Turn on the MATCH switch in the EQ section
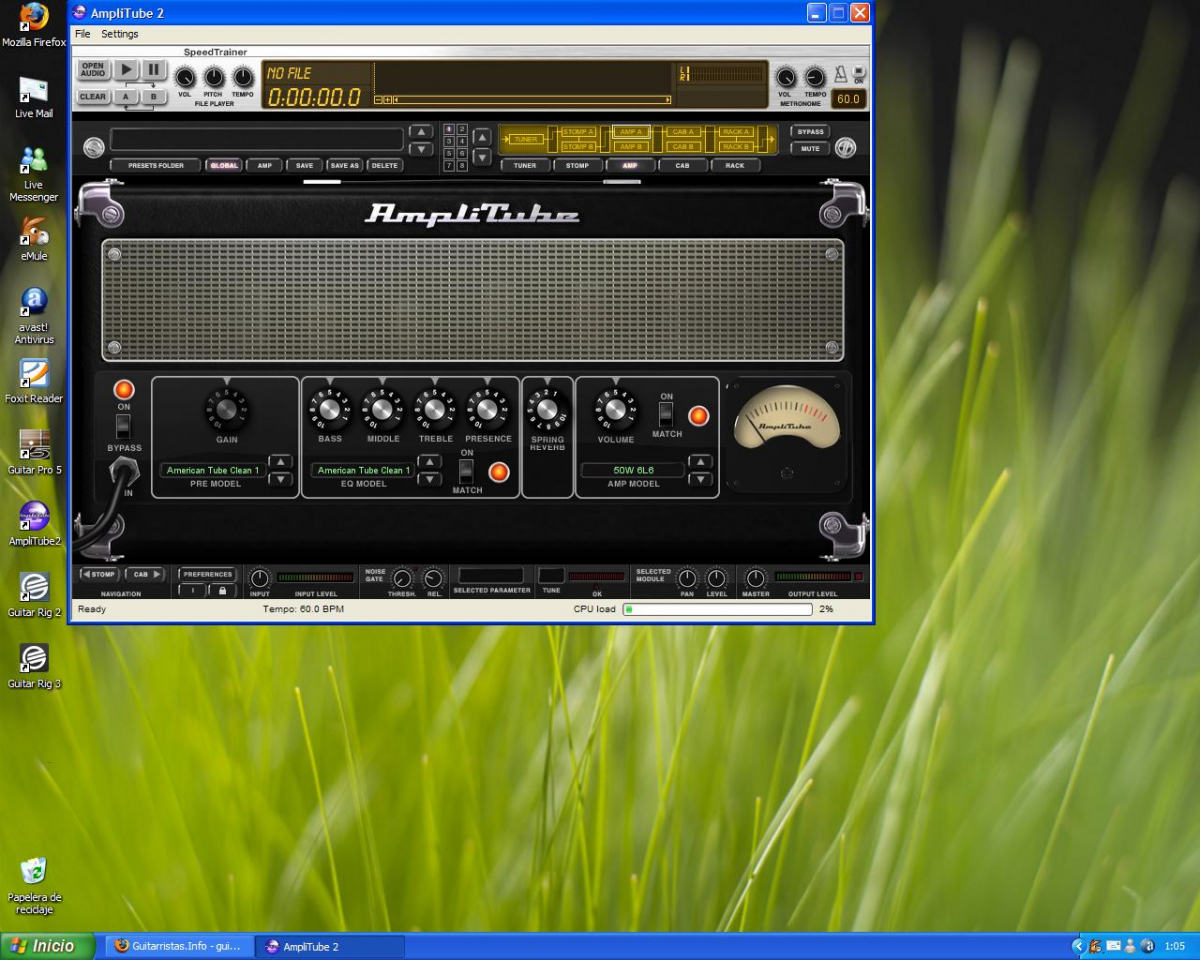This screenshot has width=1200, height=960. (466, 471)
